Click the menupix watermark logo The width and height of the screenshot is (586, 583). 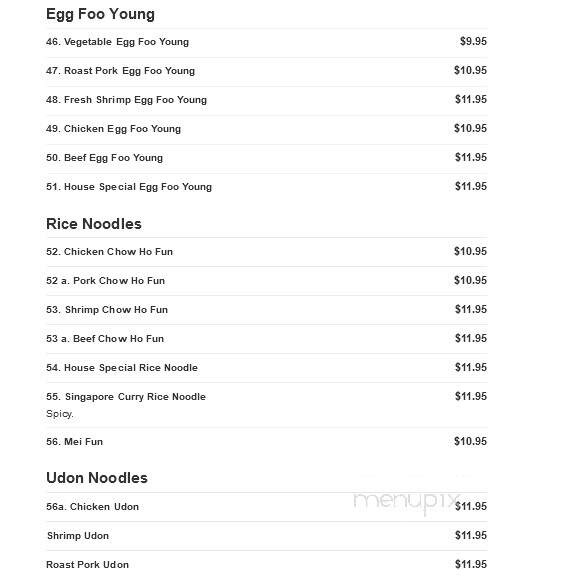(x=407, y=502)
